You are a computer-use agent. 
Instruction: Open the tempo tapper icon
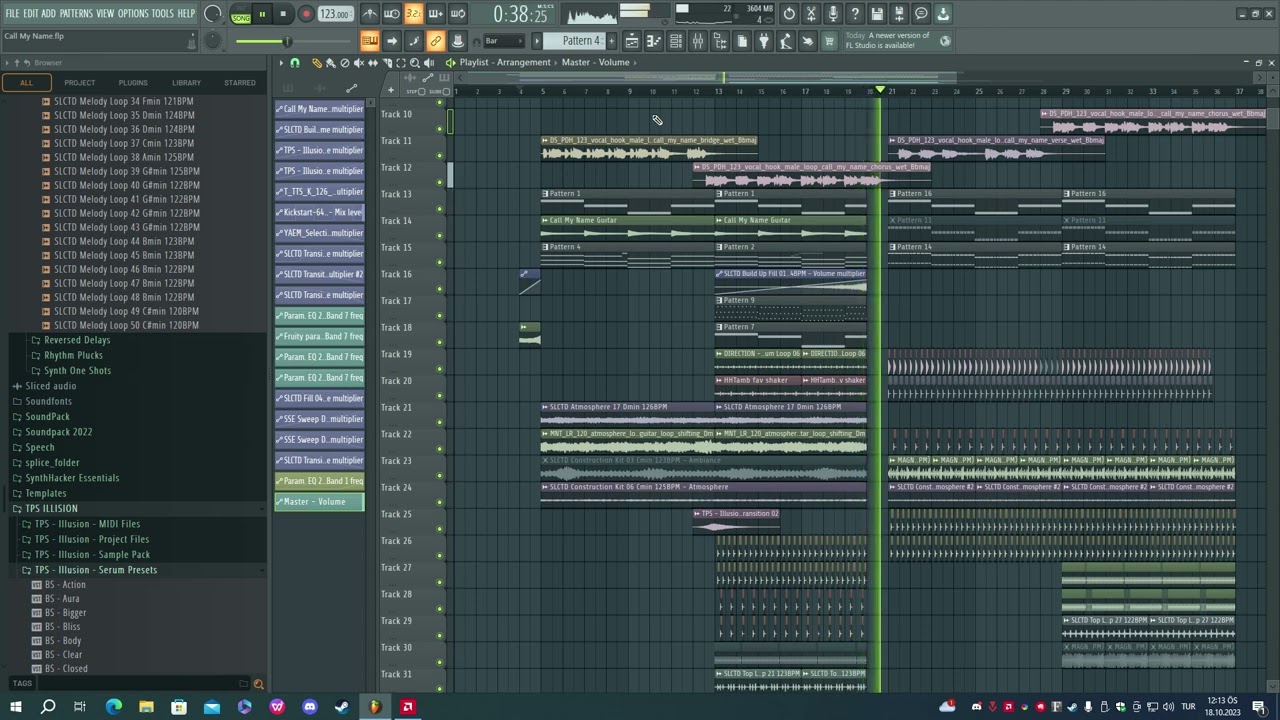(786, 41)
